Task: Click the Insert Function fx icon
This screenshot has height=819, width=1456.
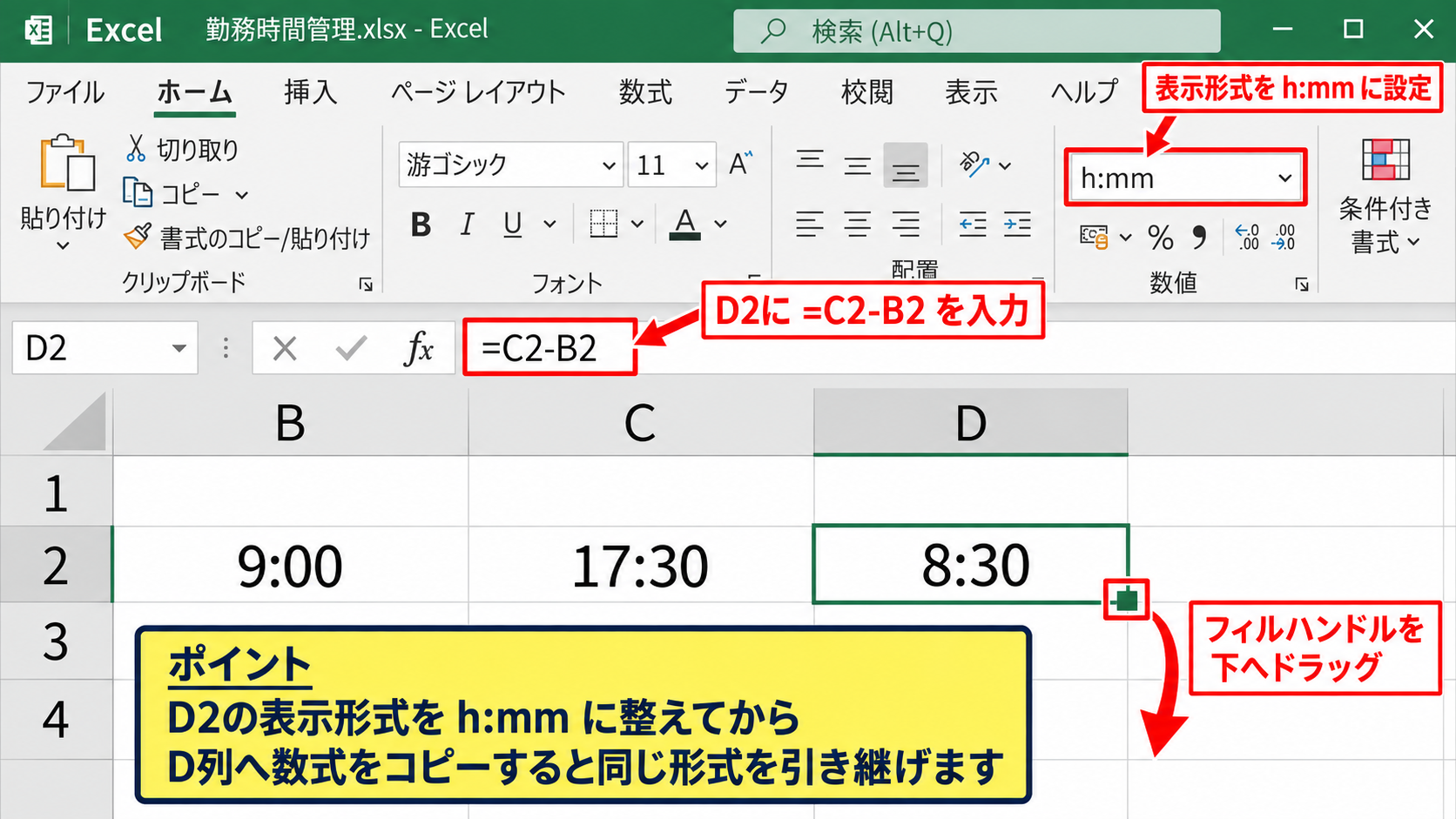Action: coord(419,348)
